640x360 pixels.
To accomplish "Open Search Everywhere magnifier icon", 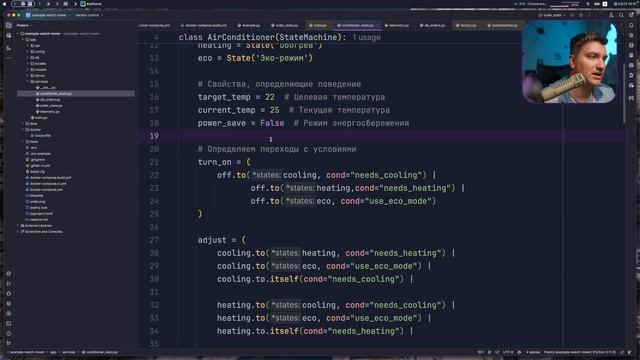I will [621, 15].
